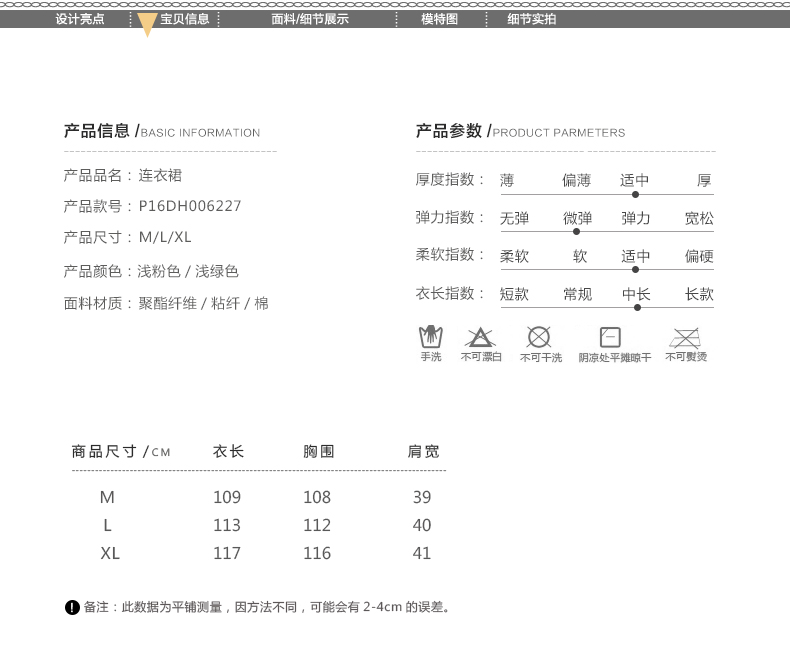Click the softness scale dot at 适中
This screenshot has width=790, height=645.
[x=635, y=269]
